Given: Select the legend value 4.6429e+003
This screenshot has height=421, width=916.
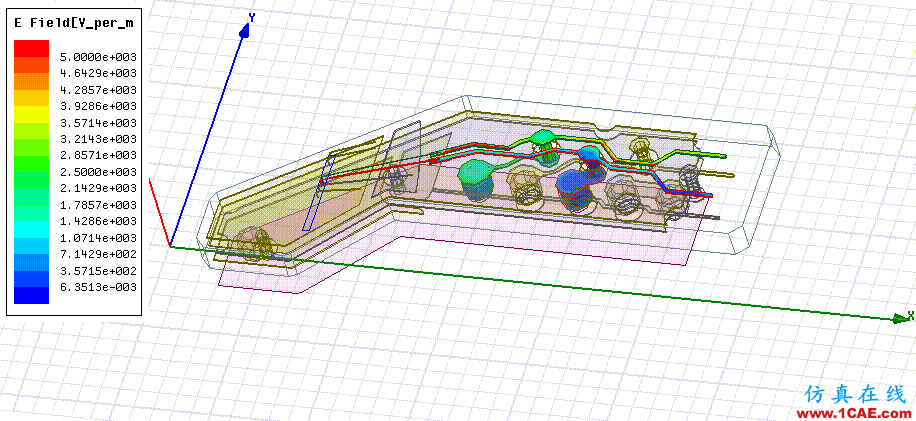Looking at the screenshot, I should click(98, 73).
